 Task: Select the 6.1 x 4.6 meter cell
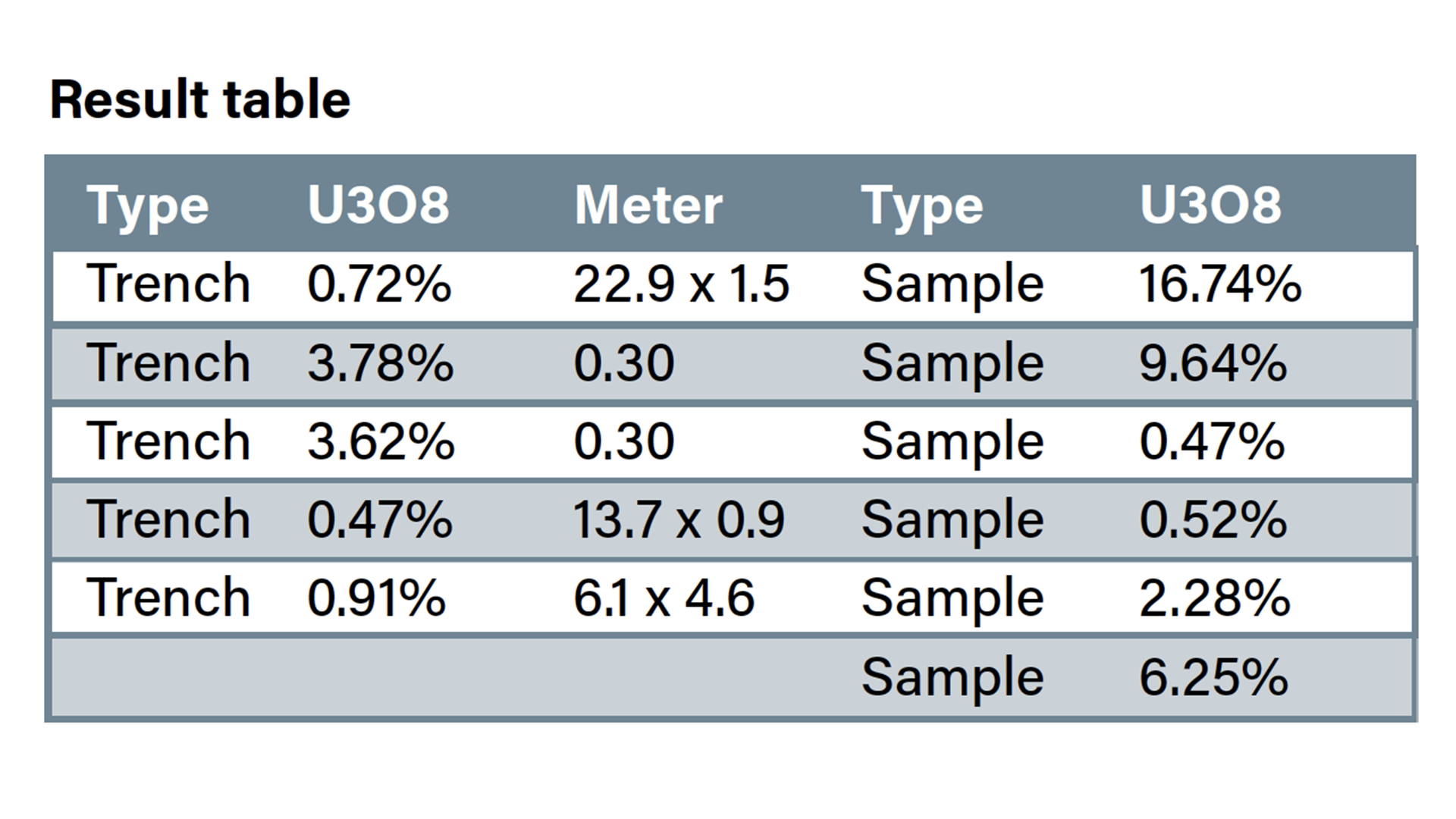pos(664,598)
